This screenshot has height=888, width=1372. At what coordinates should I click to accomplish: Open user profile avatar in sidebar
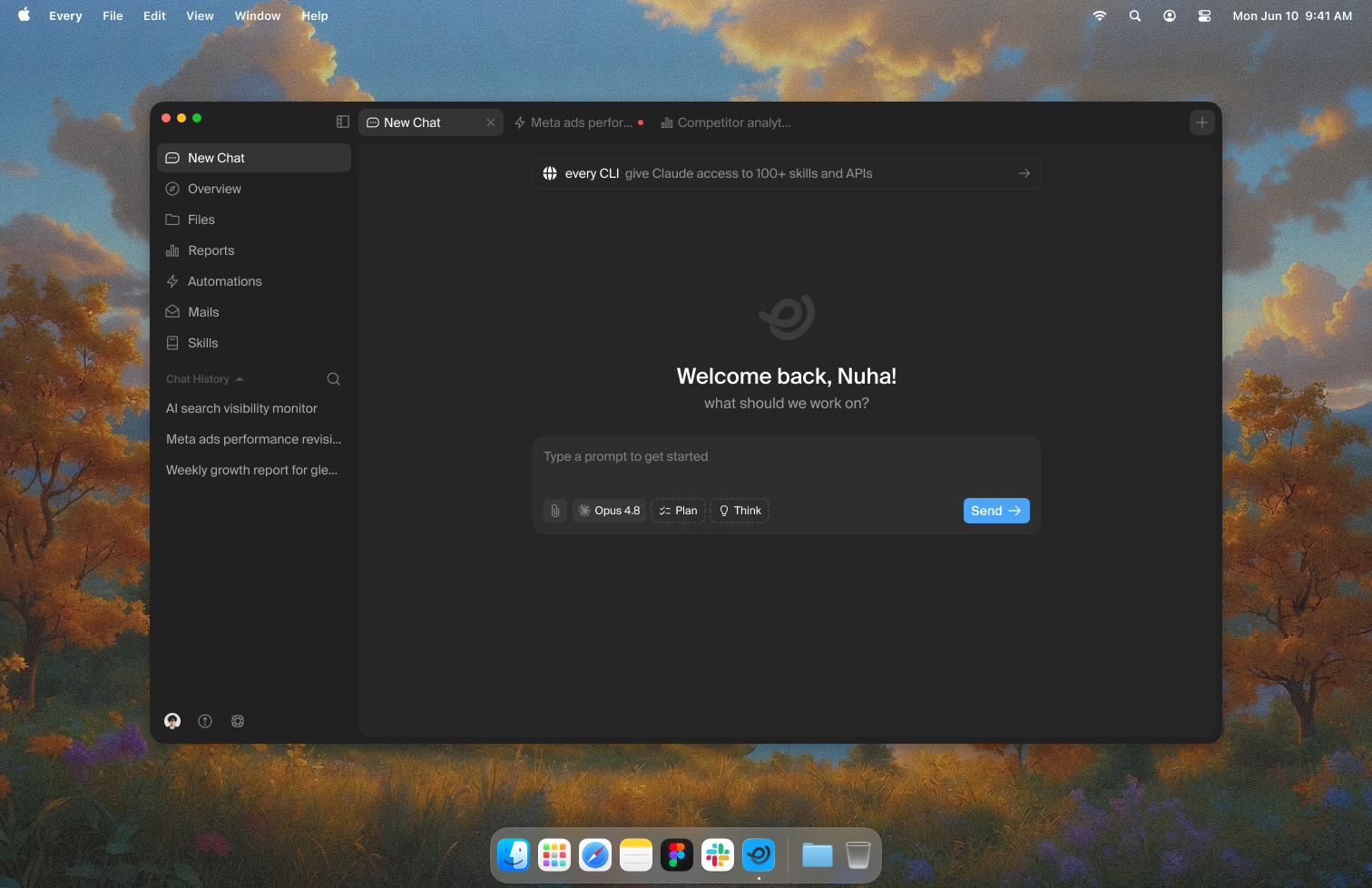pyautogui.click(x=172, y=721)
